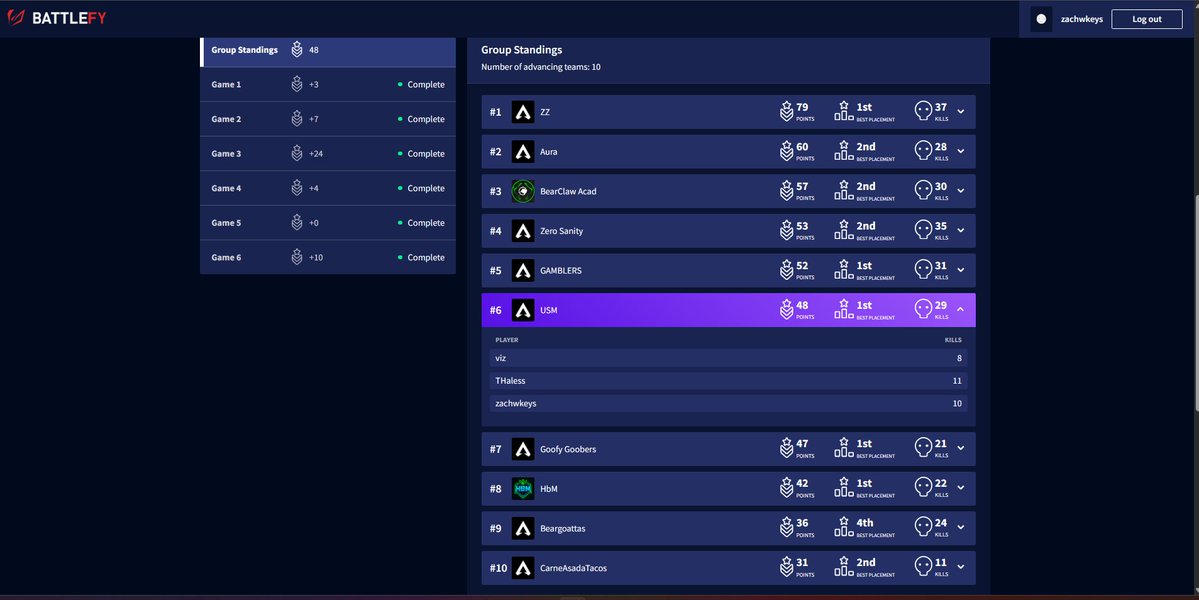Expand the BearClaw Acad row chevron
Screen dimensions: 1199x600
tap(960, 191)
